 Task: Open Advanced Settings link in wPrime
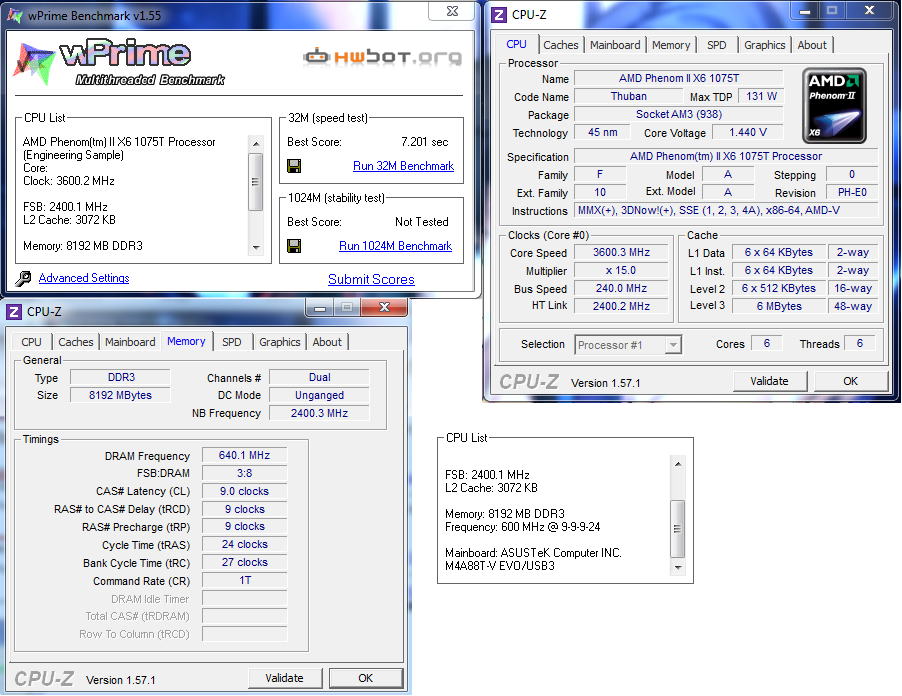click(x=84, y=278)
